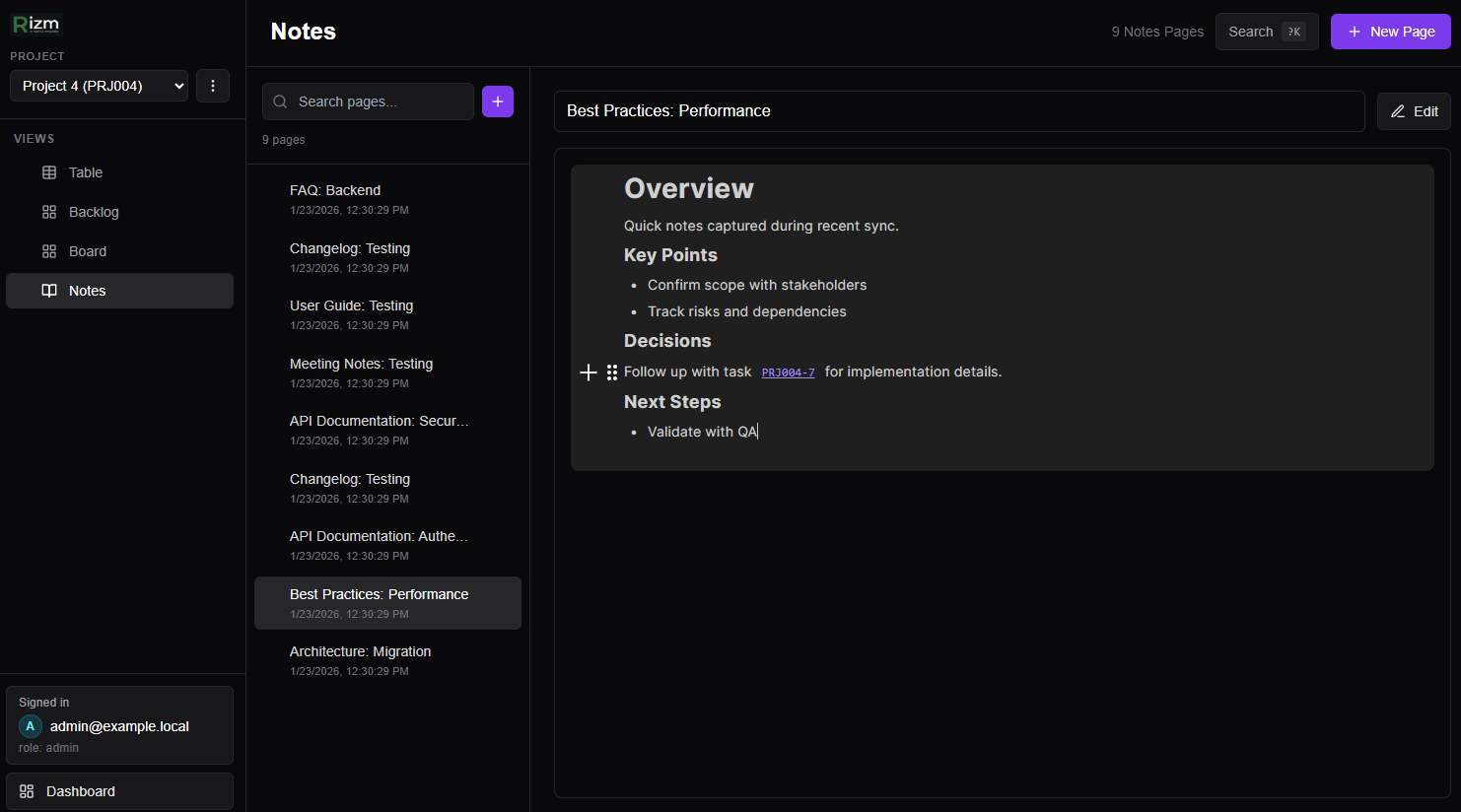This screenshot has width=1461, height=812.
Task: Open the Board view
Action: coord(88,251)
